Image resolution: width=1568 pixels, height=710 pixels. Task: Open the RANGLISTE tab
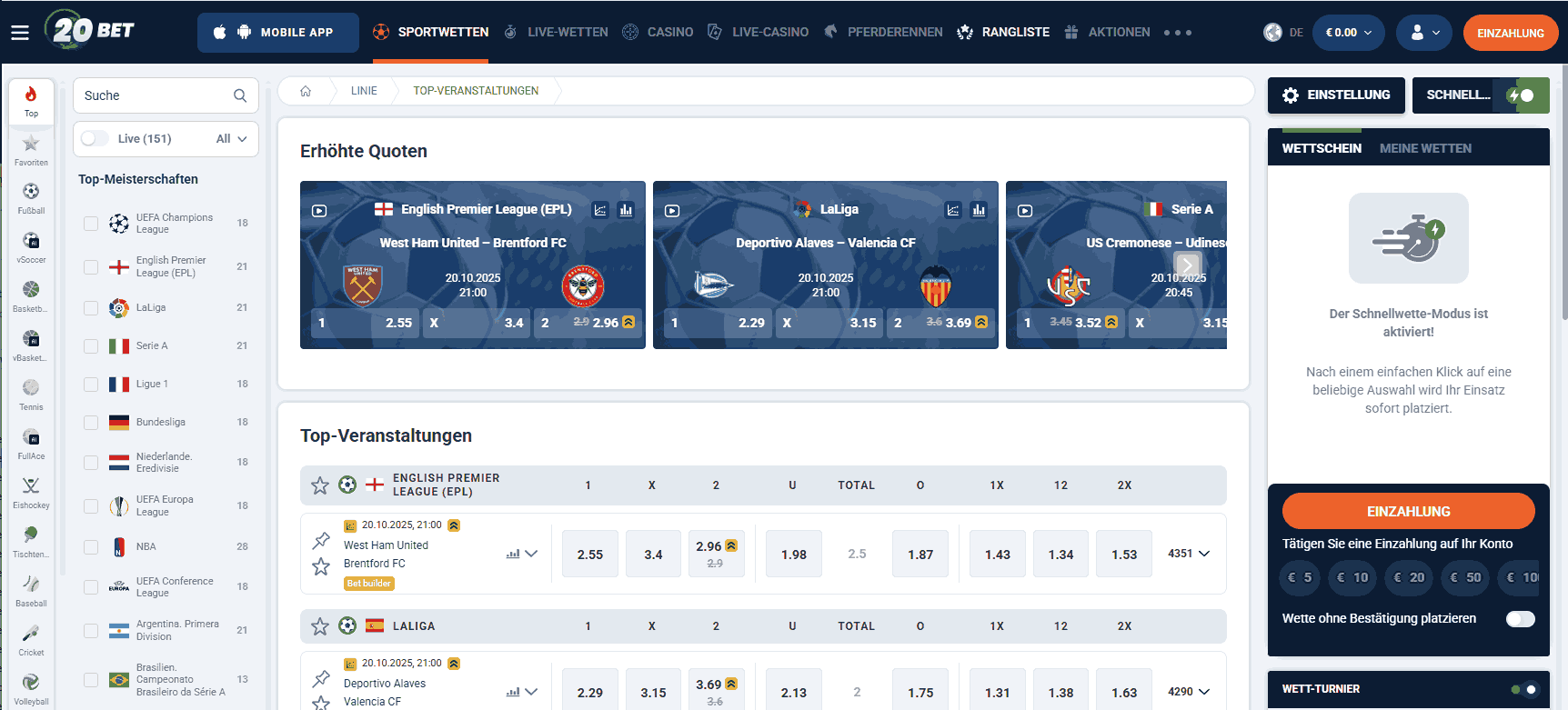(x=1003, y=33)
